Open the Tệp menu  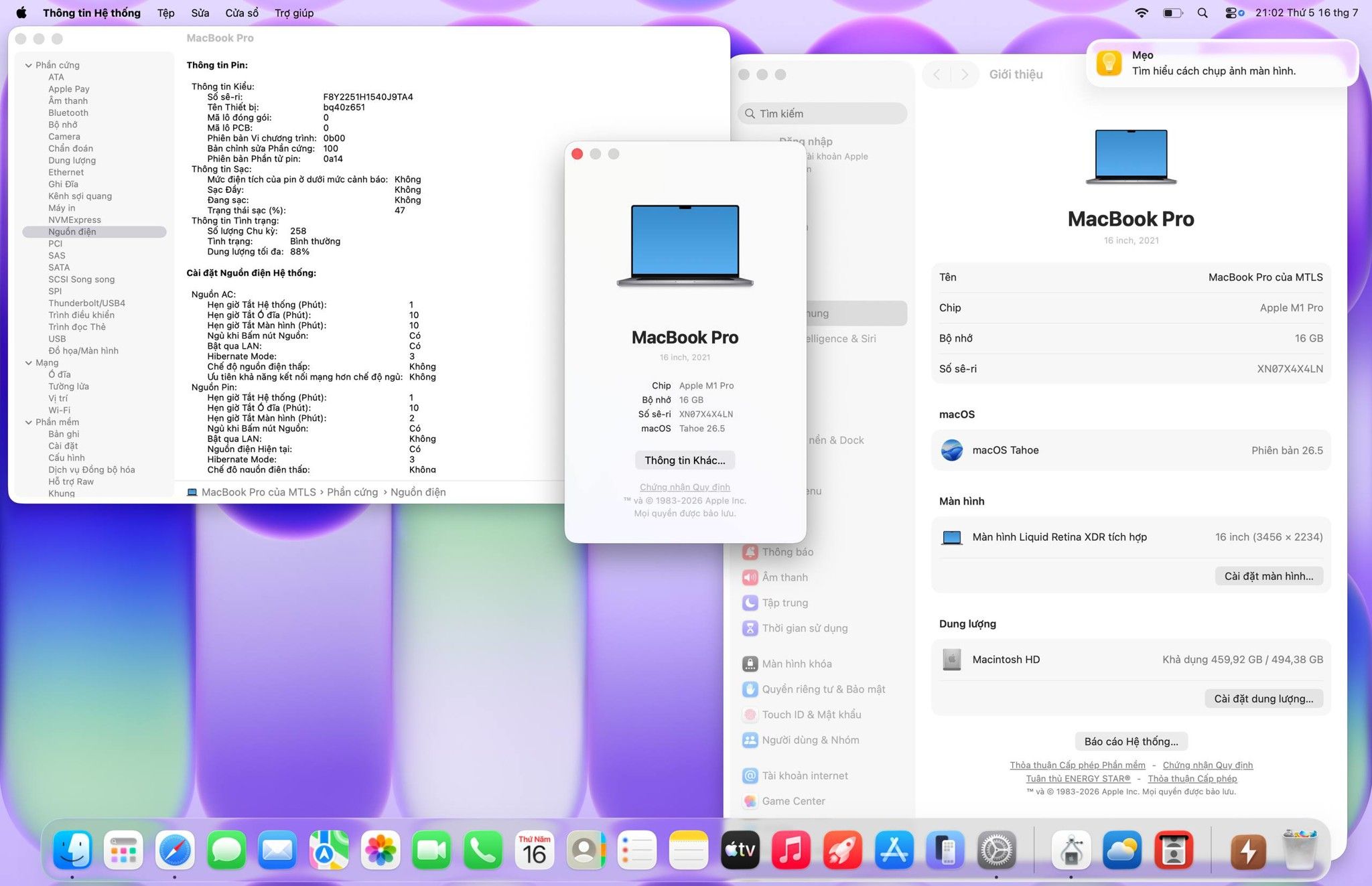(165, 13)
